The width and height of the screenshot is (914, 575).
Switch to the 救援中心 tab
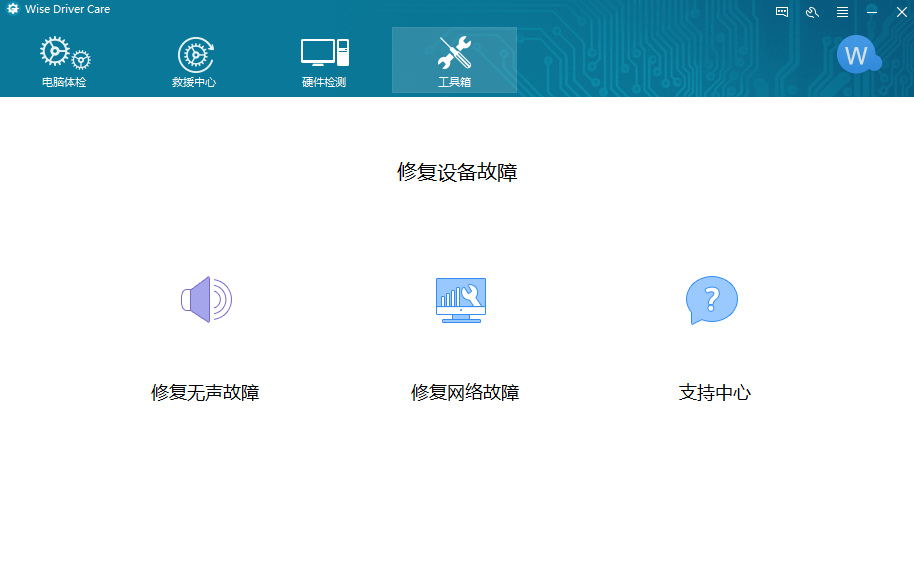[194, 62]
